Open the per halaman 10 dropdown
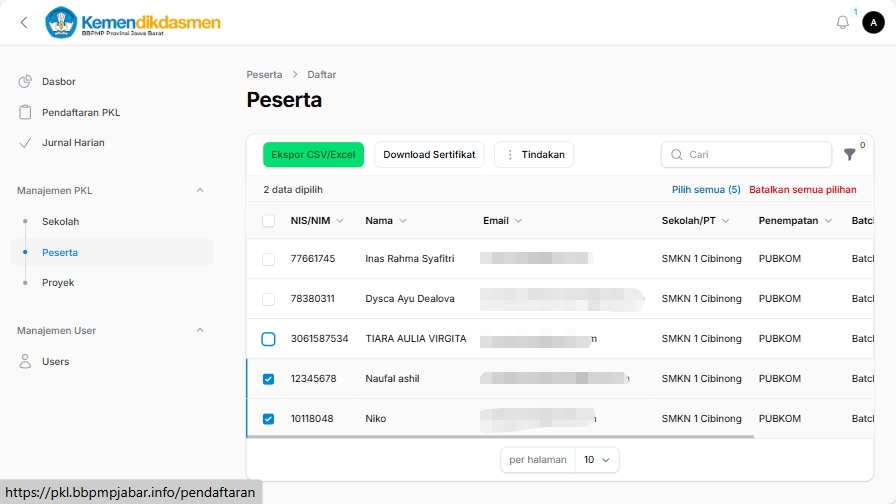 pyautogui.click(x=597, y=460)
